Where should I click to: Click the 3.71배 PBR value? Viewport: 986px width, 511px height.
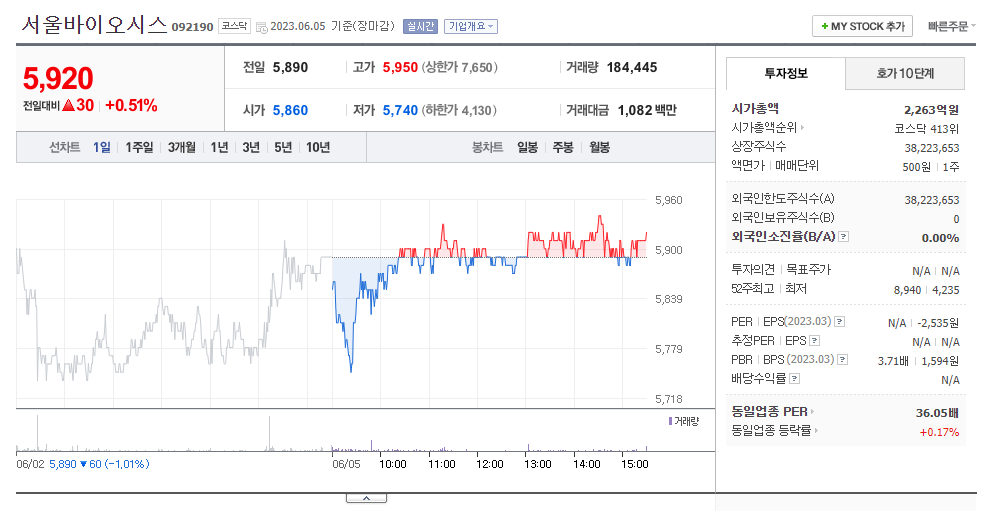tap(893, 361)
